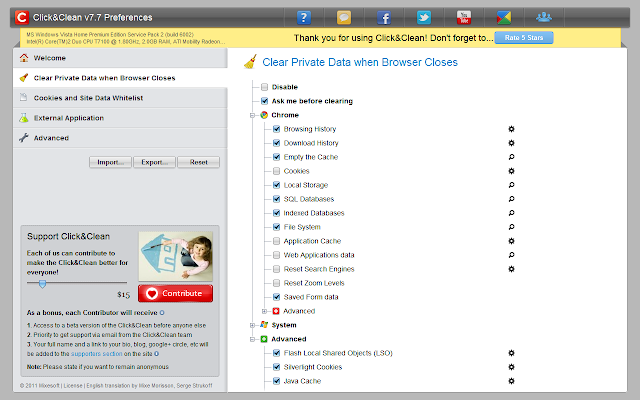Expand the Advanced node under Chrome
The image size is (640, 400).
click(x=264, y=311)
